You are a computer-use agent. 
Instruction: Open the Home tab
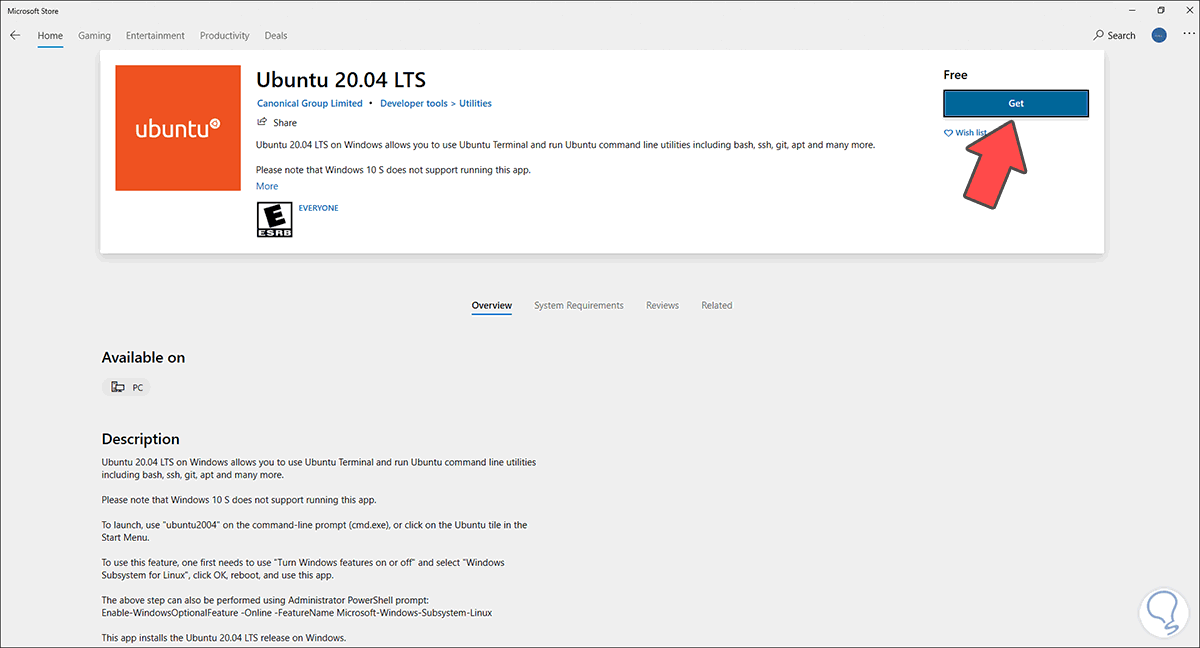(x=50, y=35)
